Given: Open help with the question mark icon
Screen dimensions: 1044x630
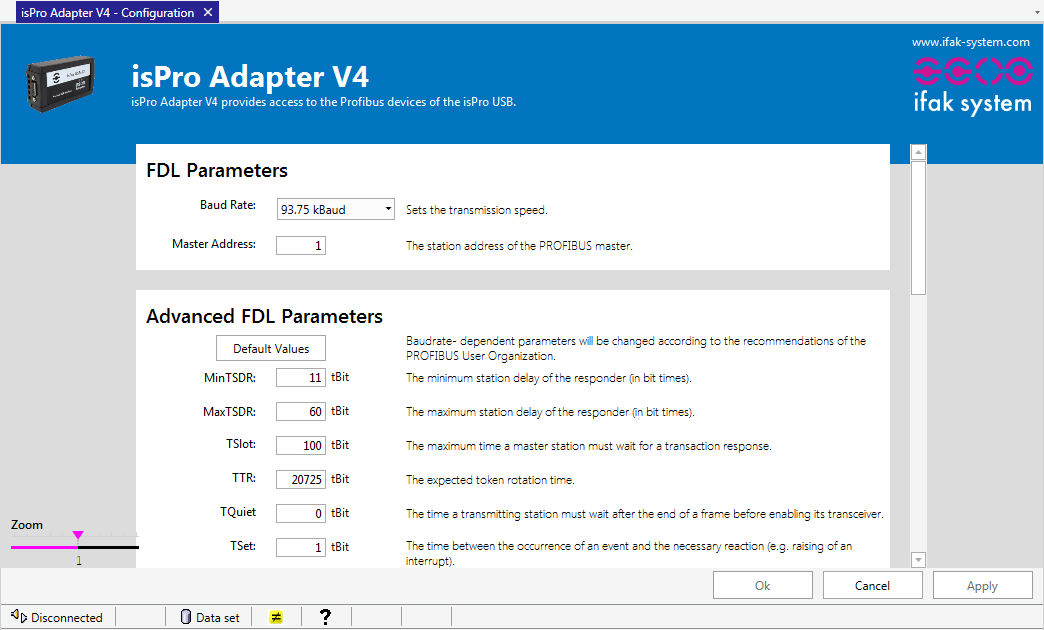Looking at the screenshot, I should point(325,617).
